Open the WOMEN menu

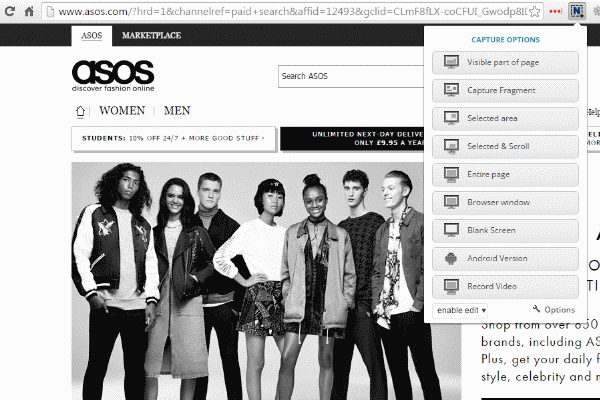pos(122,111)
